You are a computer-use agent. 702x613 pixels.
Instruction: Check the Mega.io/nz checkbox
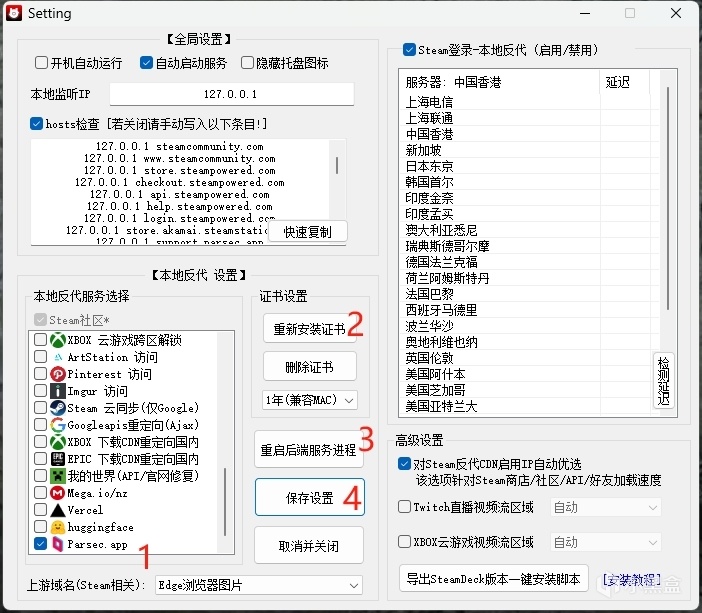(x=41, y=493)
